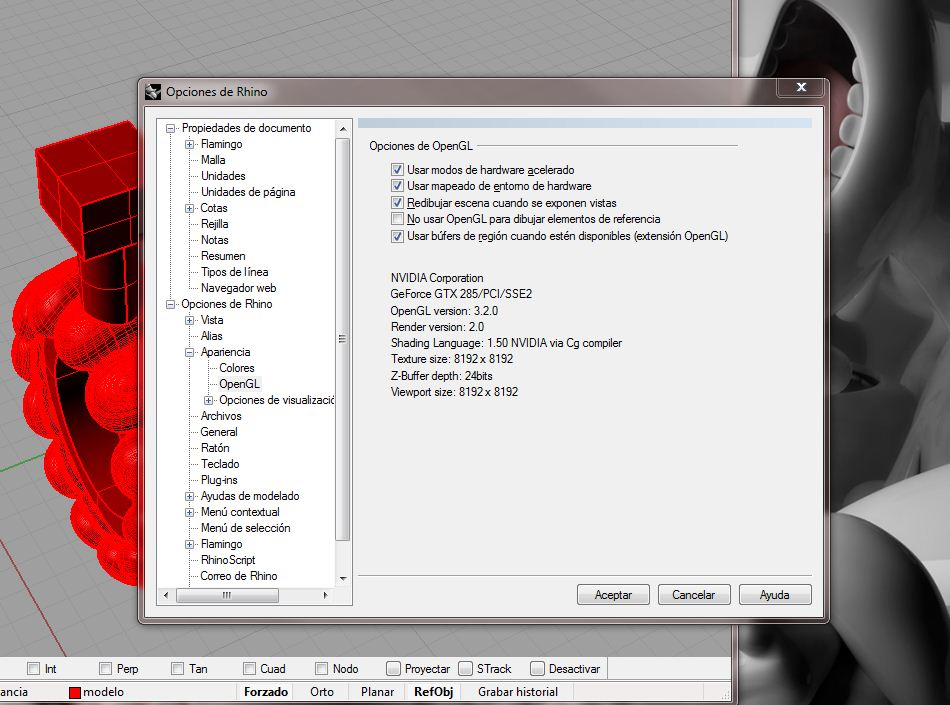Collapse the Apariencia tree node

190,352
